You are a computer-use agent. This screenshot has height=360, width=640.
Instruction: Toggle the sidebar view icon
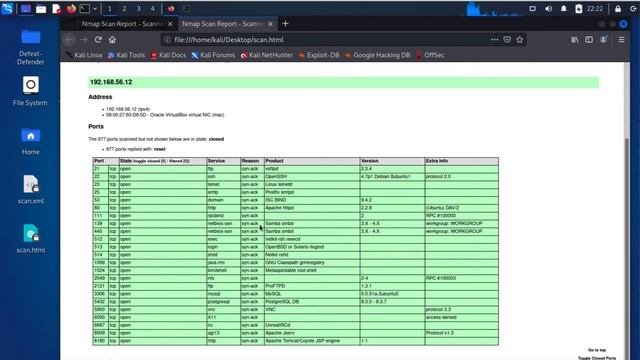589,40
